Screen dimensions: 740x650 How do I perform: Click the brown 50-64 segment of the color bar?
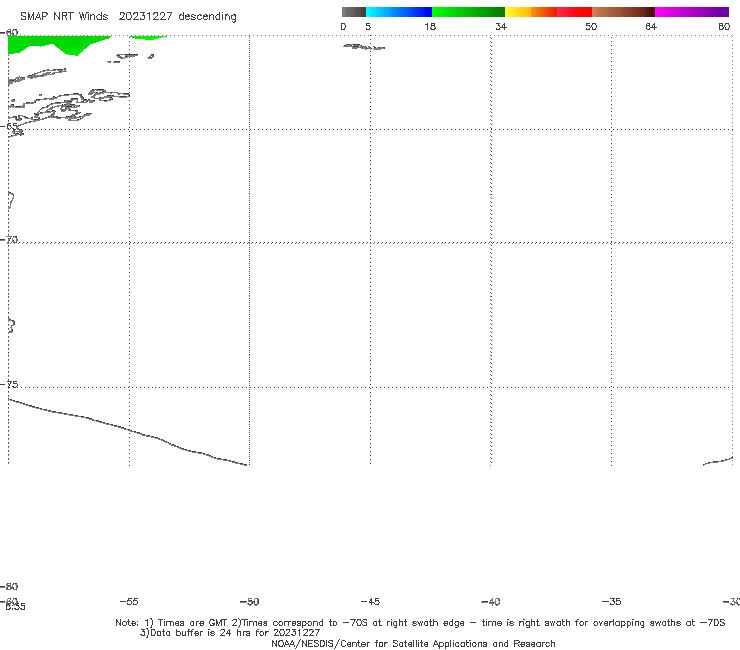pos(623,12)
